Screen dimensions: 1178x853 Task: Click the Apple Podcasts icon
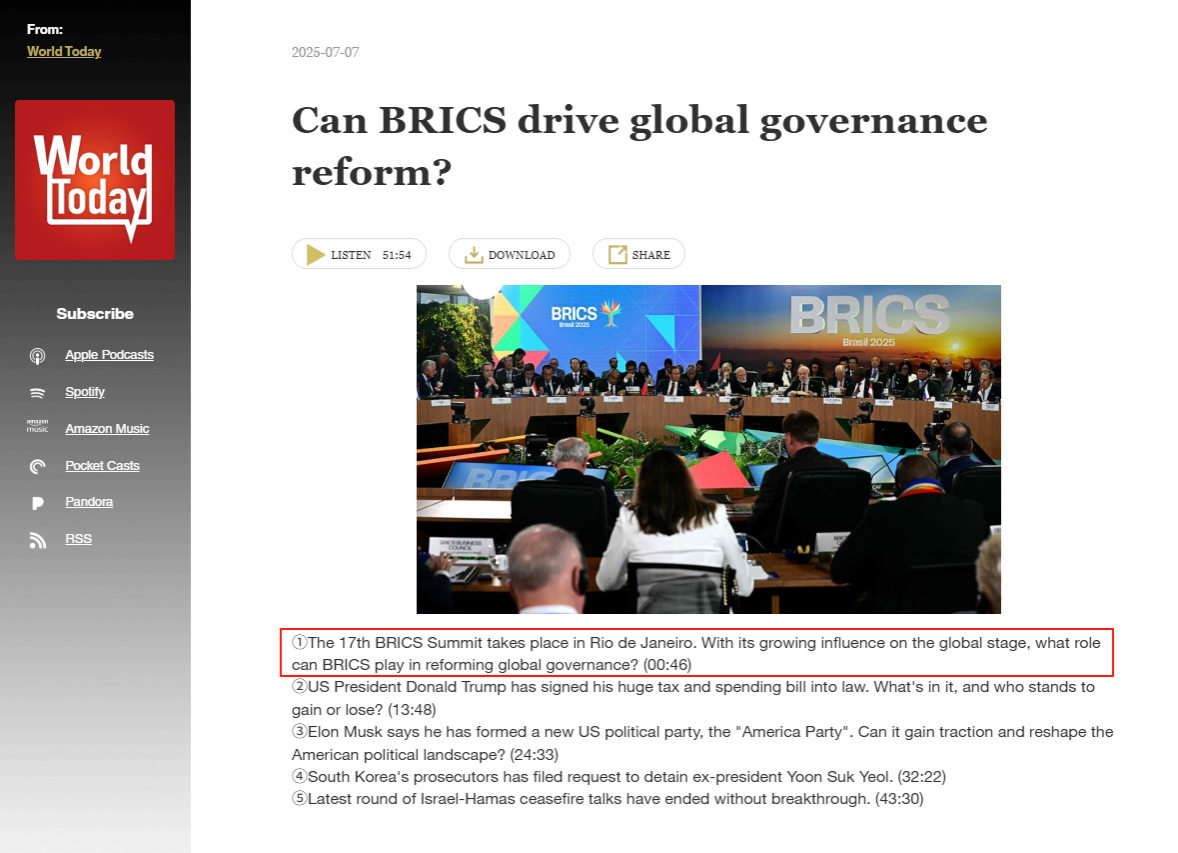tap(38, 355)
